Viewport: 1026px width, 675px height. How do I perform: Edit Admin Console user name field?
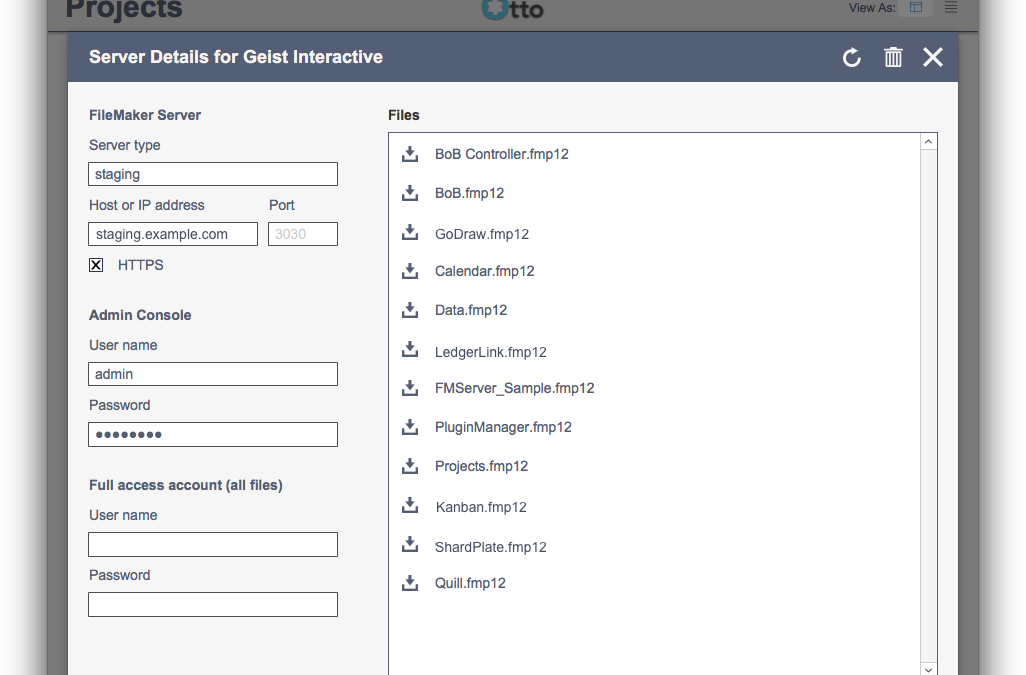click(x=213, y=374)
